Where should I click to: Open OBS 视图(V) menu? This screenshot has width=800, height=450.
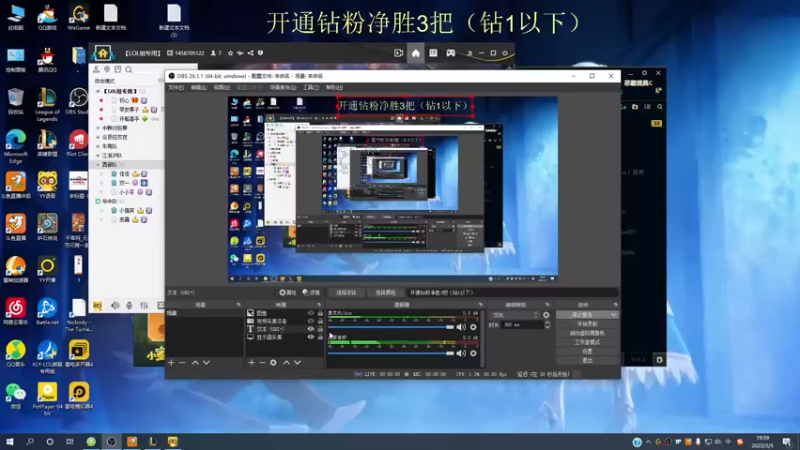click(x=222, y=88)
